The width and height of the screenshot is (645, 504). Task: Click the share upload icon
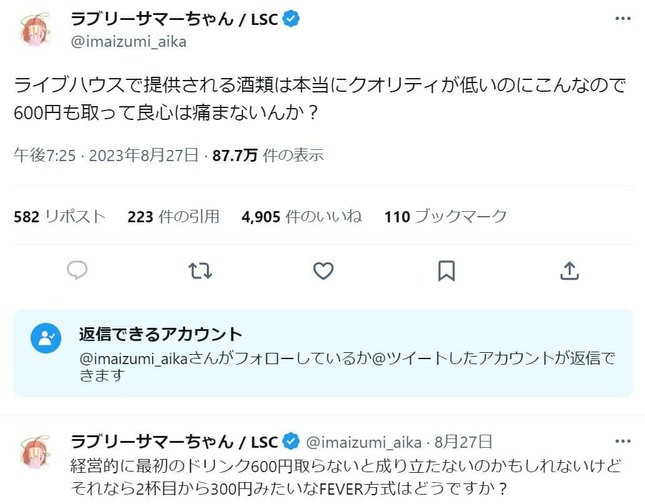[570, 270]
